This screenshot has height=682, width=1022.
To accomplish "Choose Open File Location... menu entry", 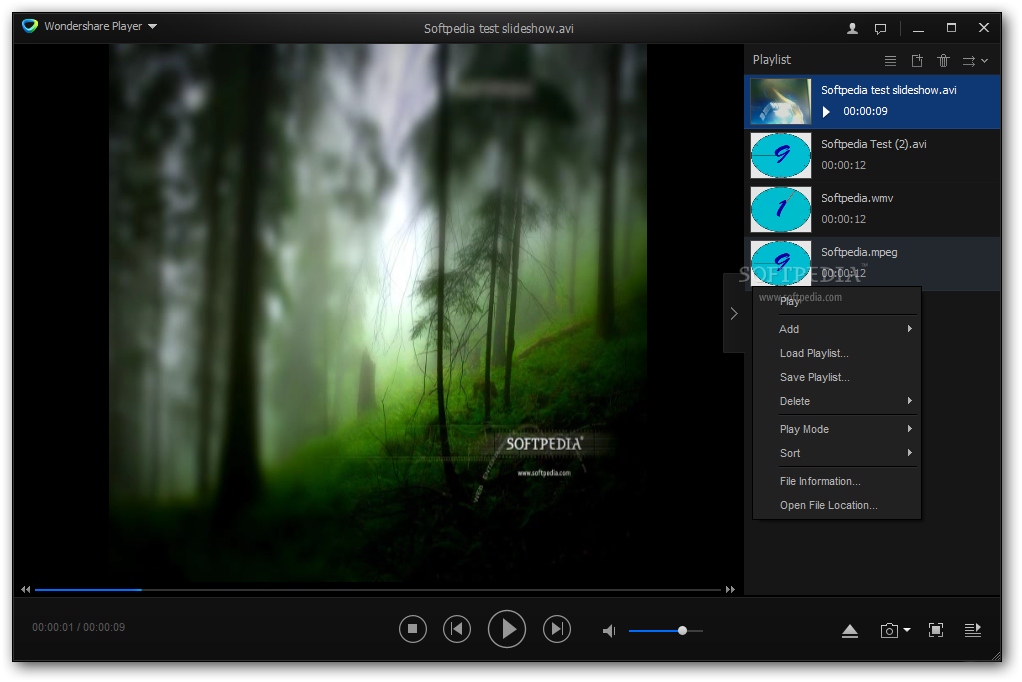I will (836, 505).
